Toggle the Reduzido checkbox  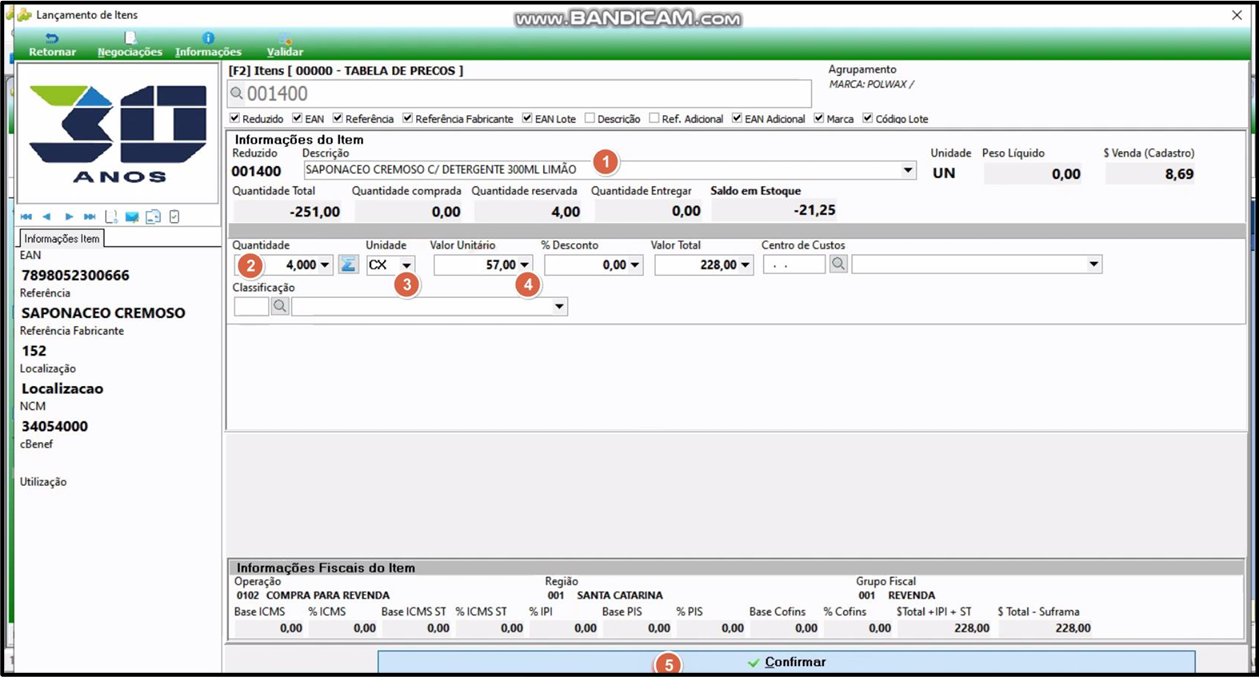[235, 118]
